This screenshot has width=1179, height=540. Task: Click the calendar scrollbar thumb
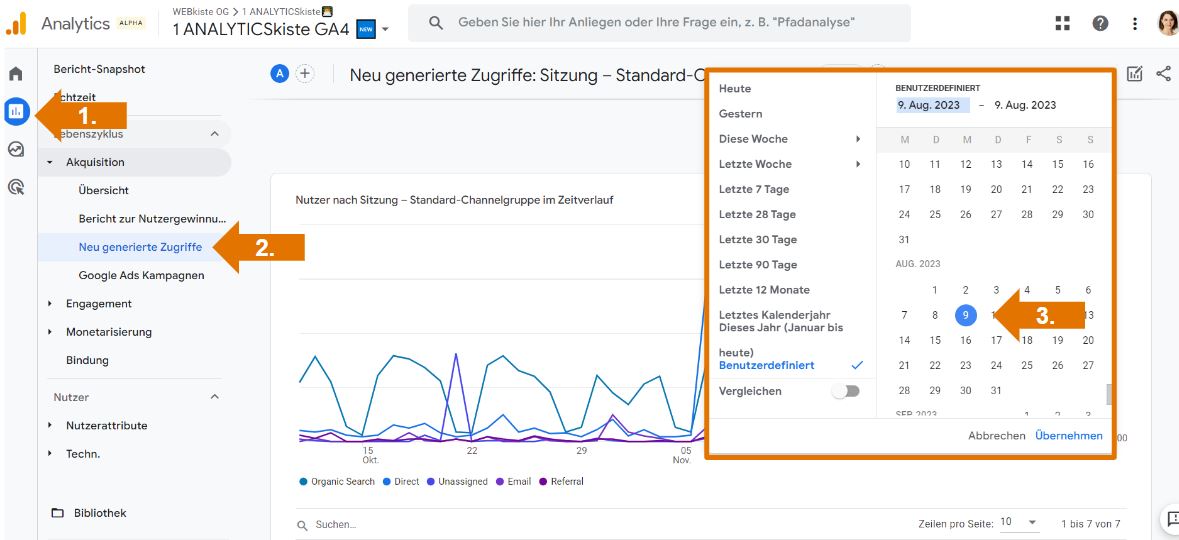point(1107,394)
